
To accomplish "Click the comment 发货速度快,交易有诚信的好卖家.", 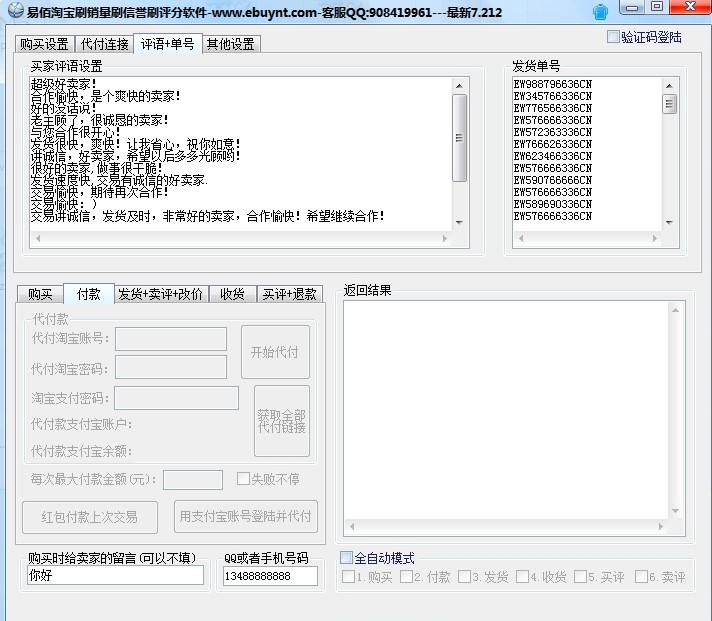I will coord(119,180).
